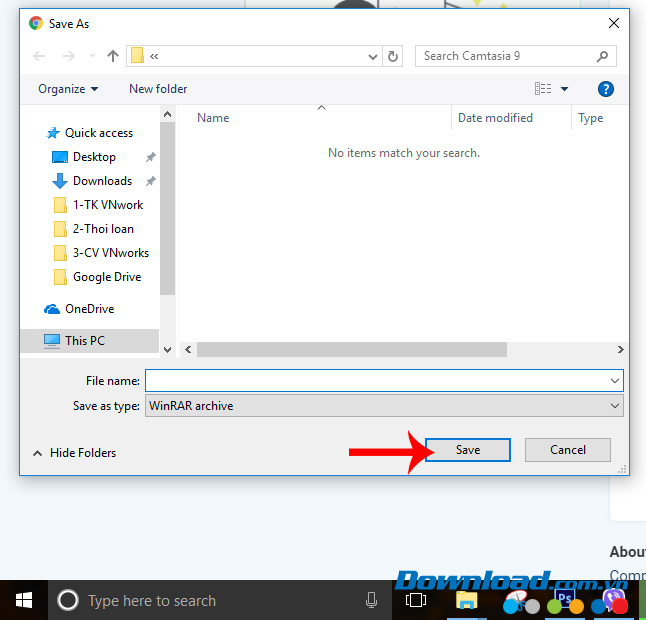
Task: Open the Google Drive folder
Action: coord(97,277)
